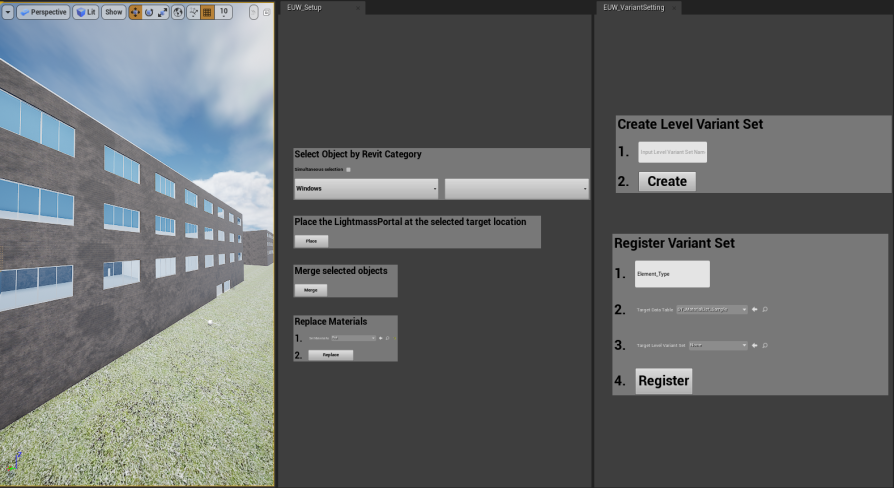This screenshot has height=488, width=894.
Task: Open the Lit view mode menu
Action: pos(86,12)
